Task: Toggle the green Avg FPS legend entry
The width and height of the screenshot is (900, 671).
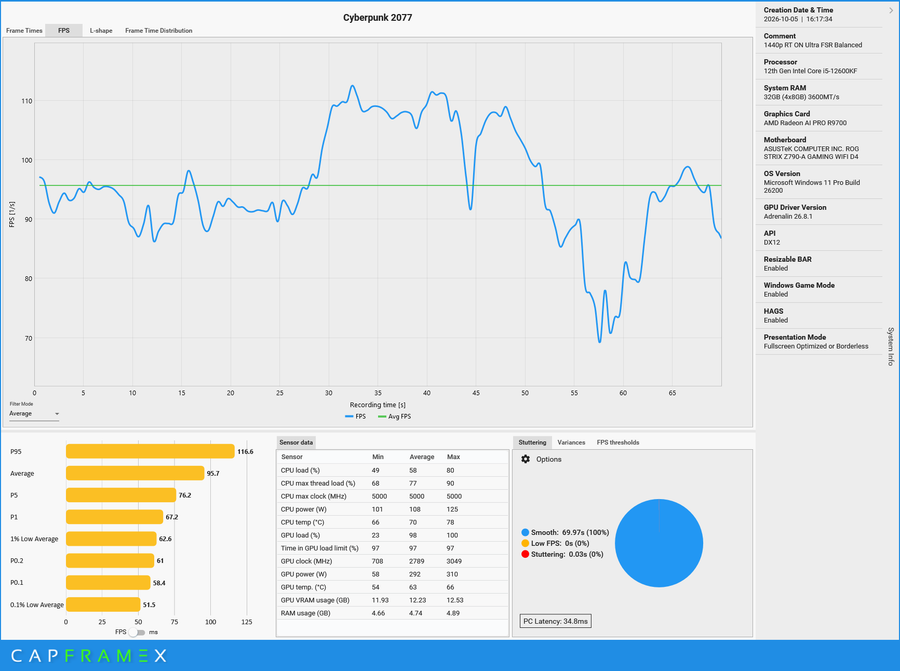Action: 394,417
